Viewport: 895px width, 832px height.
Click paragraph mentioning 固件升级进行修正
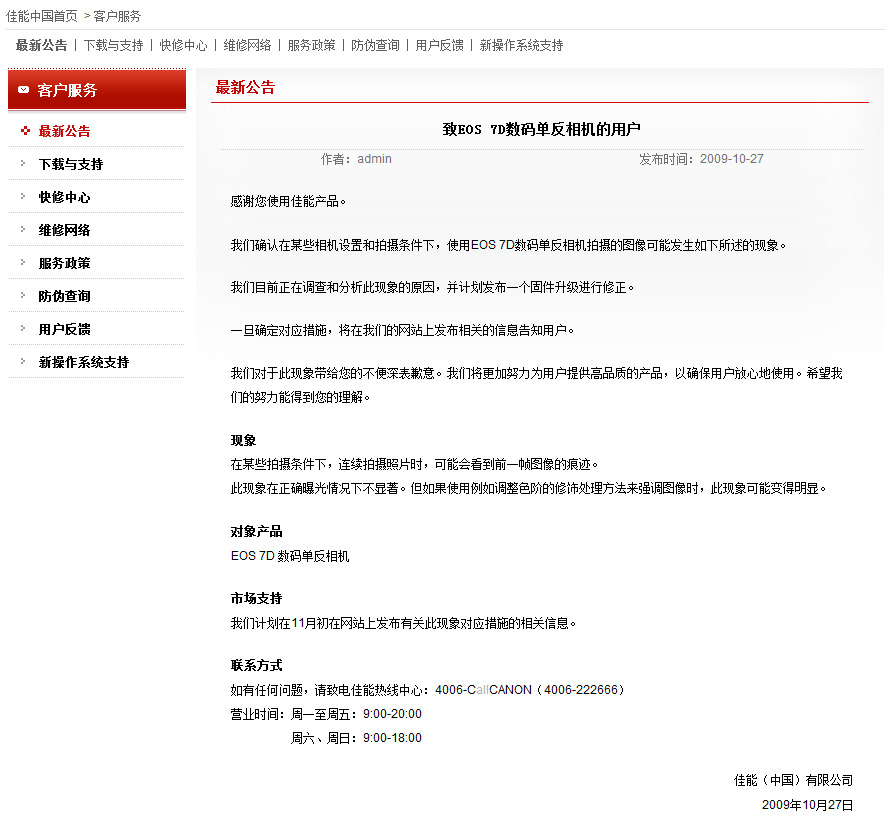[x=432, y=287]
